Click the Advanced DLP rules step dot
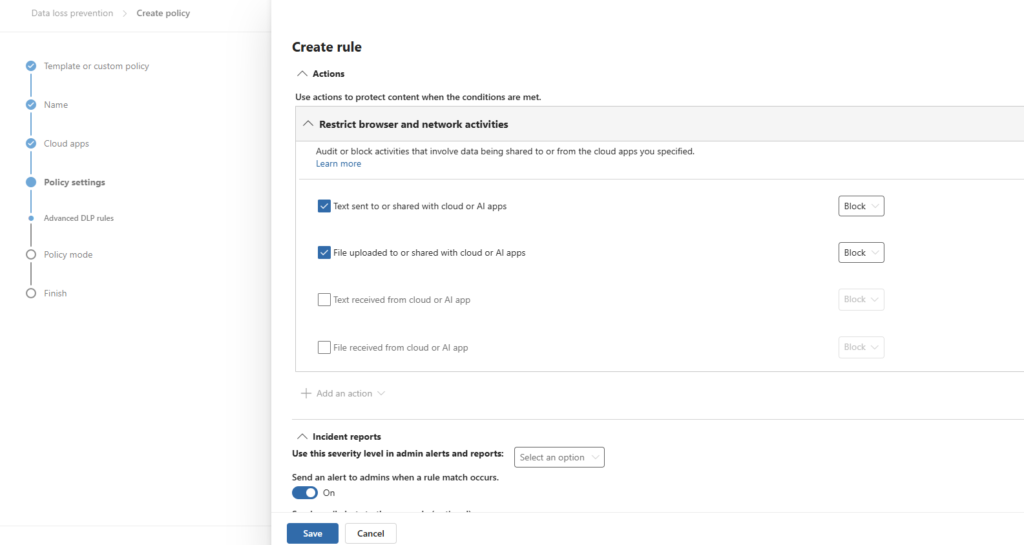This screenshot has height=545, width=1024. 31,218
